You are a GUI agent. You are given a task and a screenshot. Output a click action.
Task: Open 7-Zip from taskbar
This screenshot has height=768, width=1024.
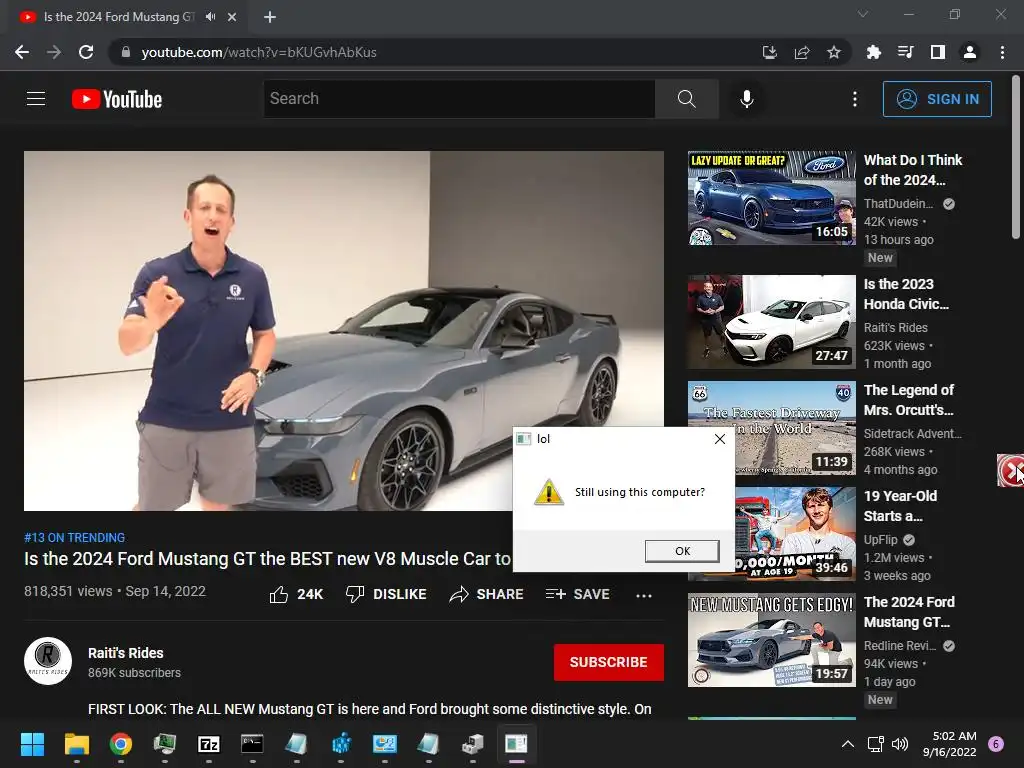point(208,744)
